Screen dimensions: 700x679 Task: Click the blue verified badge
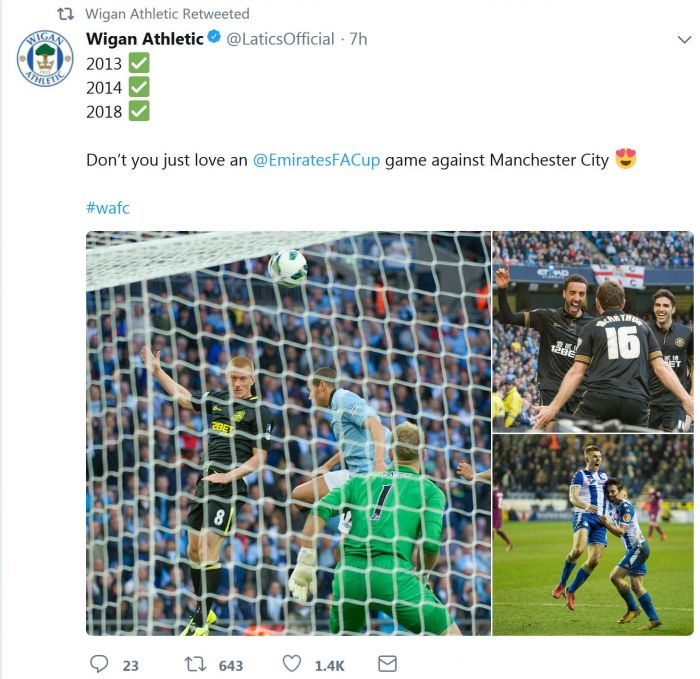point(214,37)
